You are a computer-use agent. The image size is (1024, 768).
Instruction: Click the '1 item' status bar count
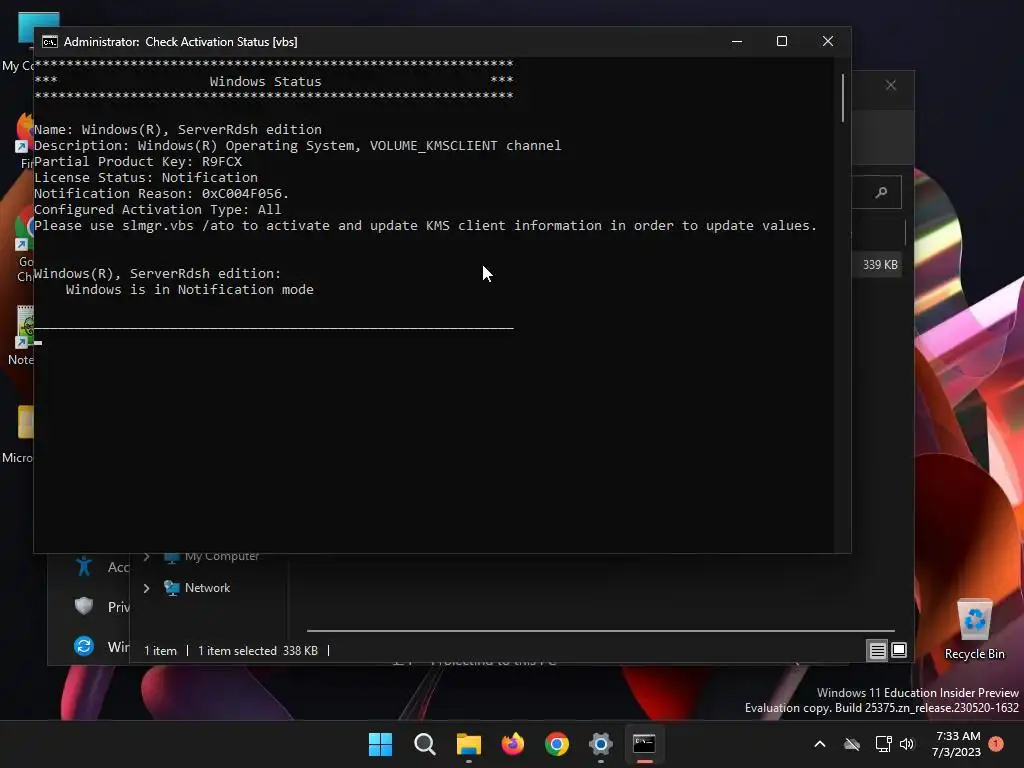point(160,650)
